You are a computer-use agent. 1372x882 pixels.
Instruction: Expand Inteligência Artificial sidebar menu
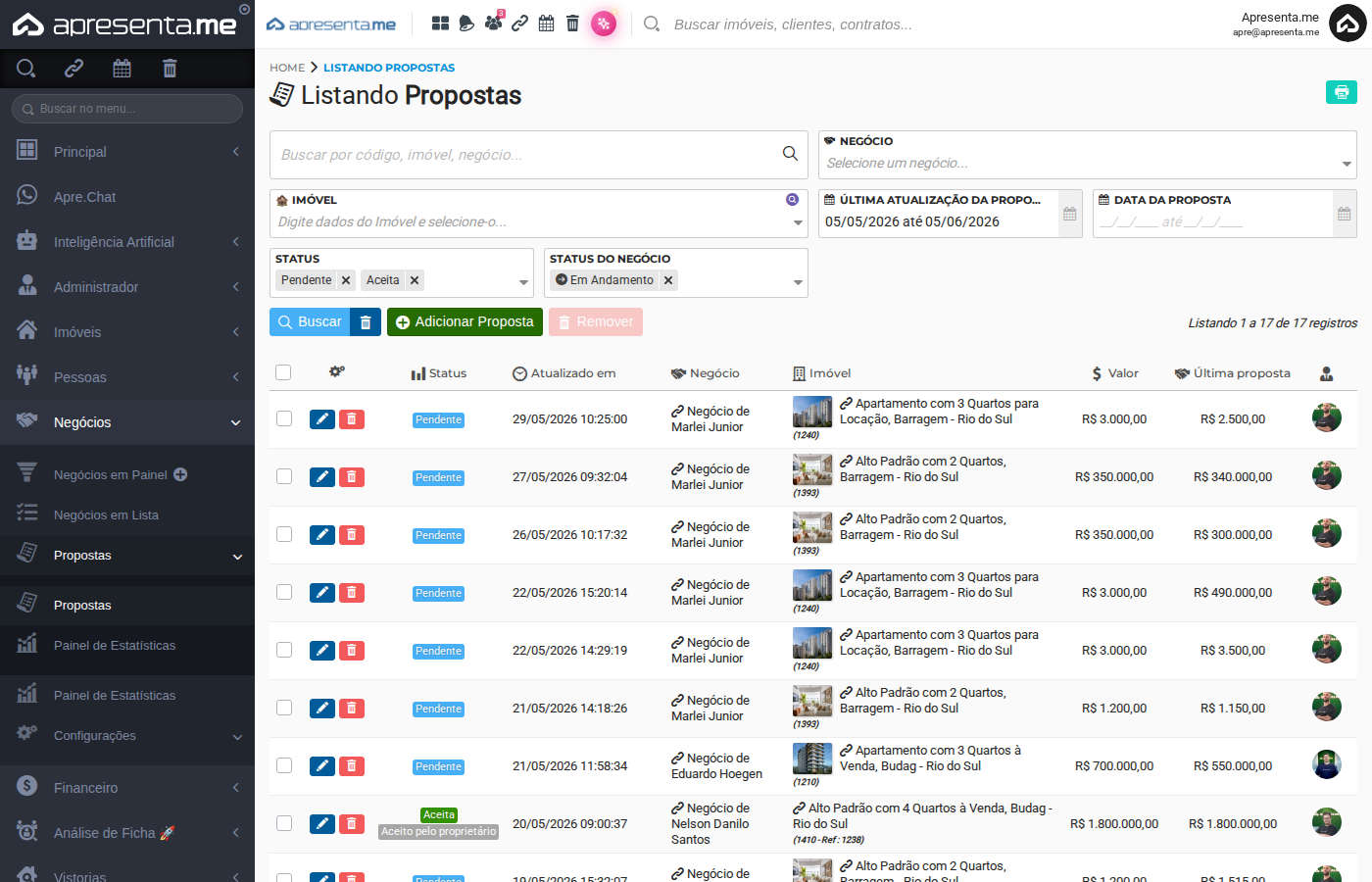[x=127, y=242]
